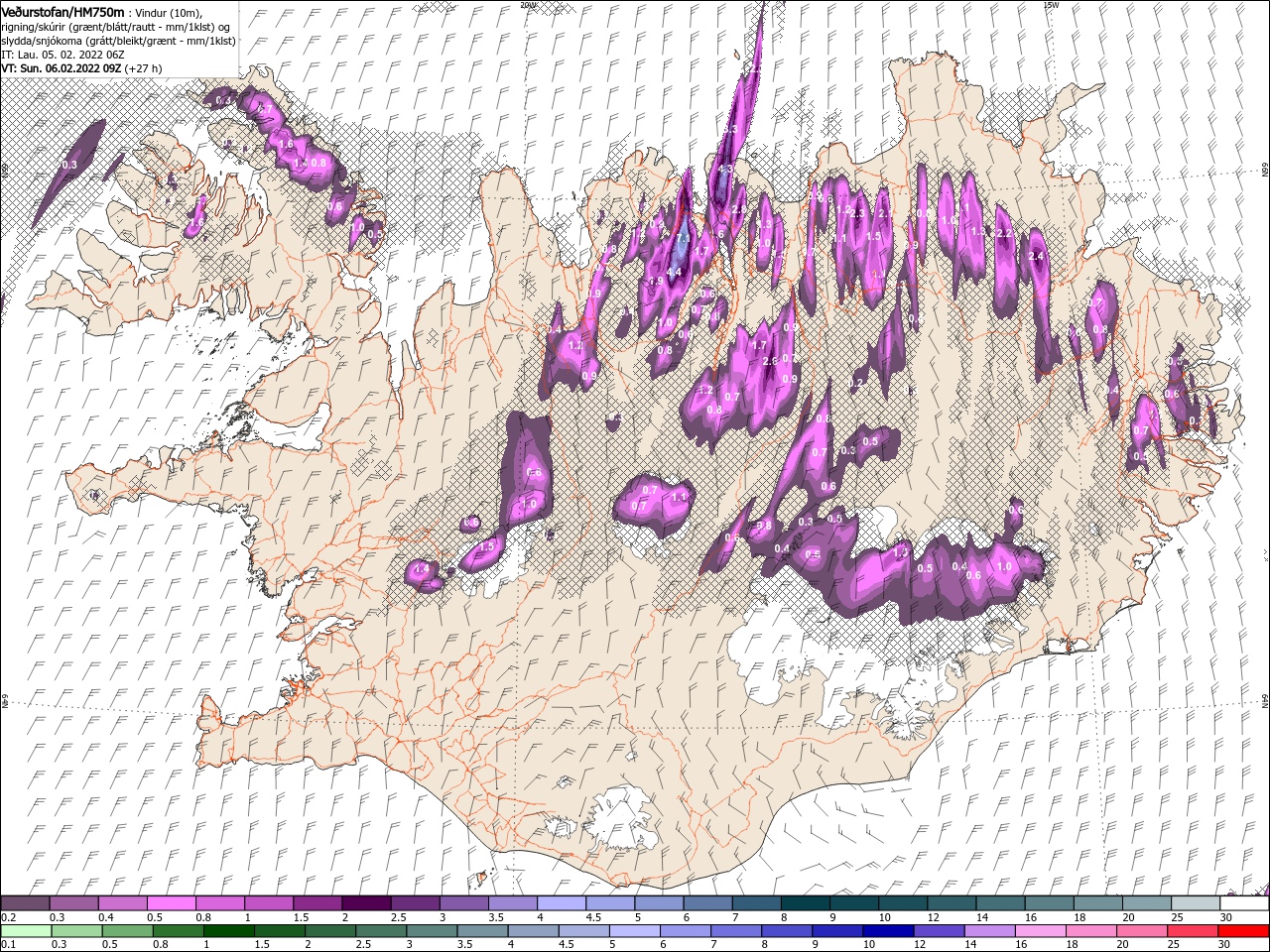Viewport: 1270px width, 952px height.
Task: Click the '20W' longitude label
Action: pos(528,5)
